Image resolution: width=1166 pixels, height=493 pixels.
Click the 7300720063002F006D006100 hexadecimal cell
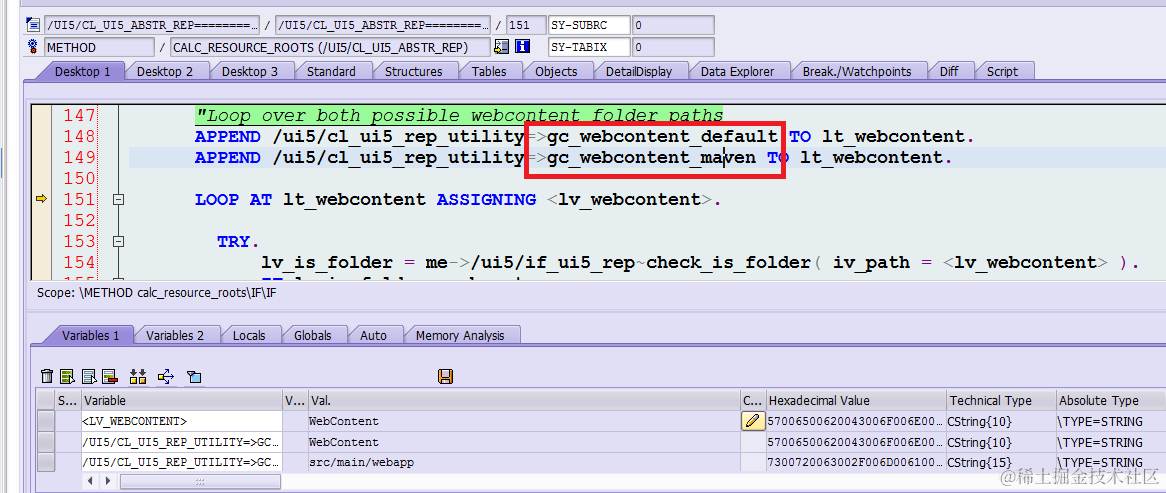[855, 463]
